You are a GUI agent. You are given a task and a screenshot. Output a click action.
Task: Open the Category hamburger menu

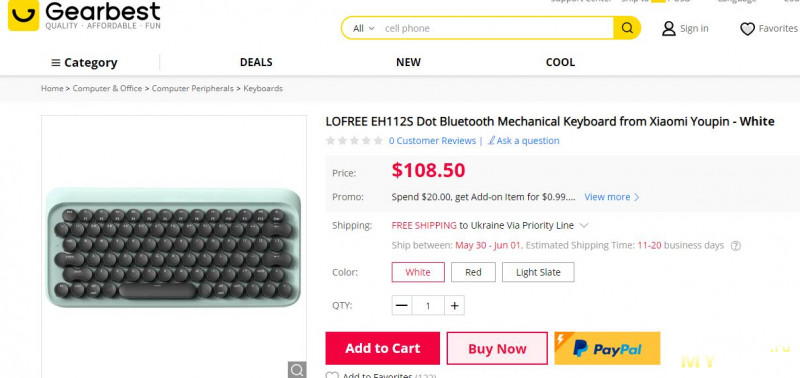pos(84,63)
